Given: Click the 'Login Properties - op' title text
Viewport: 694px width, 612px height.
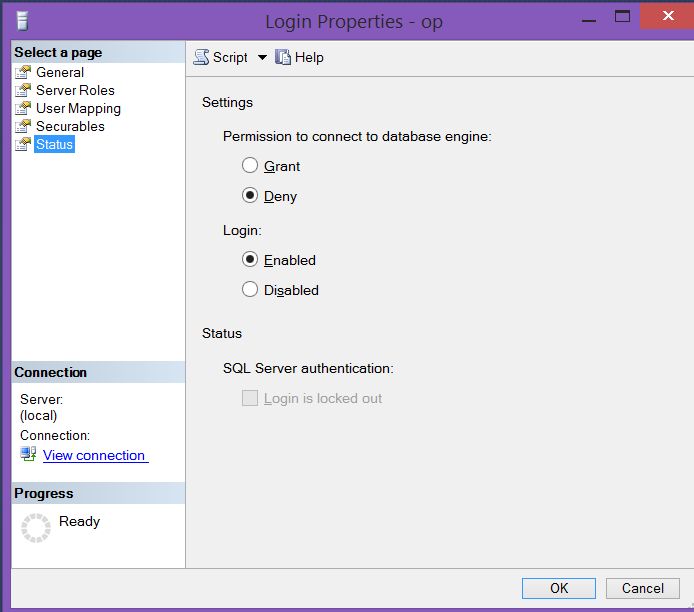Looking at the screenshot, I should [x=354, y=22].
